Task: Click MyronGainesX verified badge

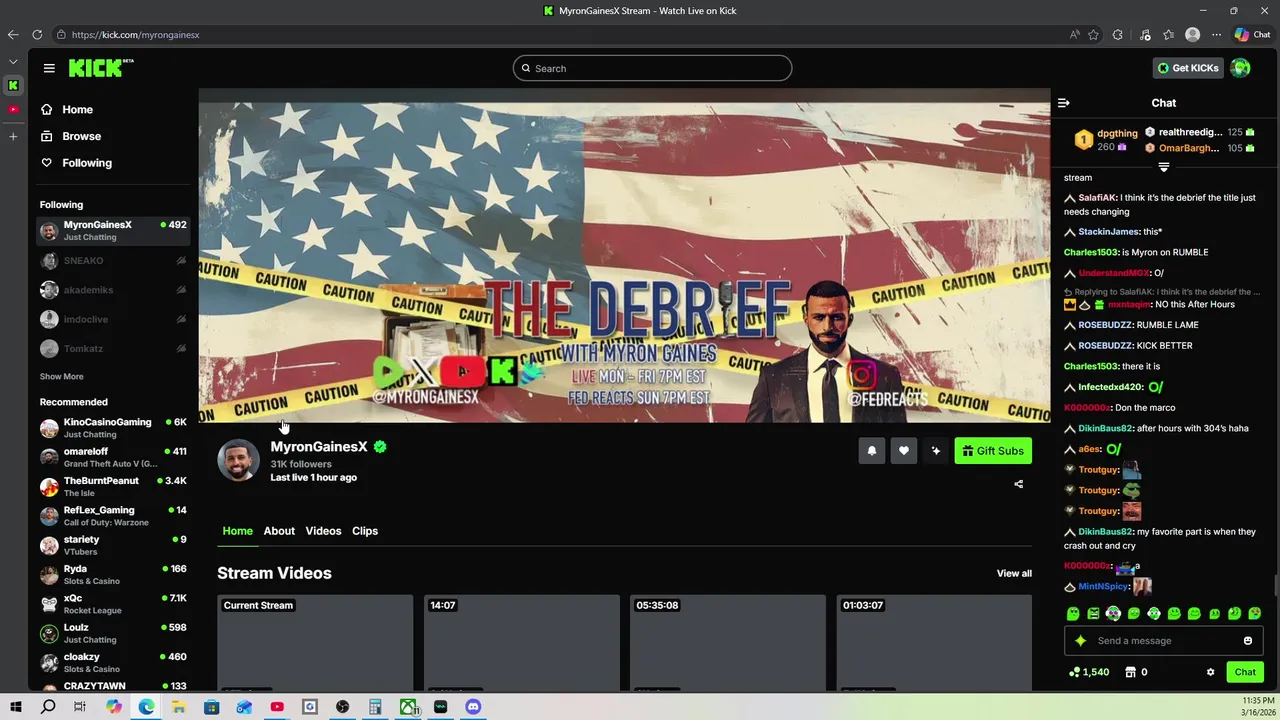Action: click(380, 447)
